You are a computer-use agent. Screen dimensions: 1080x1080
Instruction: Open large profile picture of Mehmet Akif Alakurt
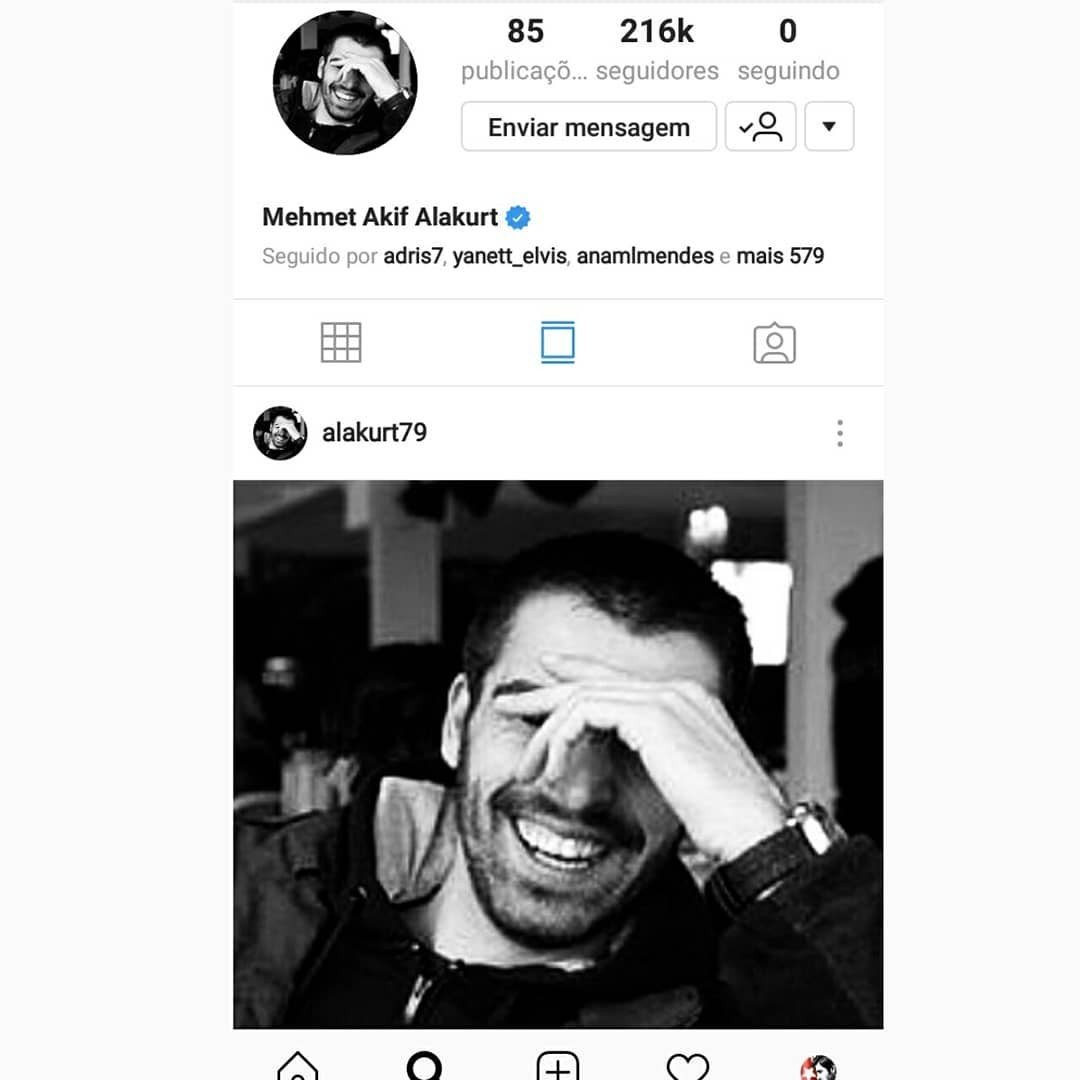(x=345, y=83)
